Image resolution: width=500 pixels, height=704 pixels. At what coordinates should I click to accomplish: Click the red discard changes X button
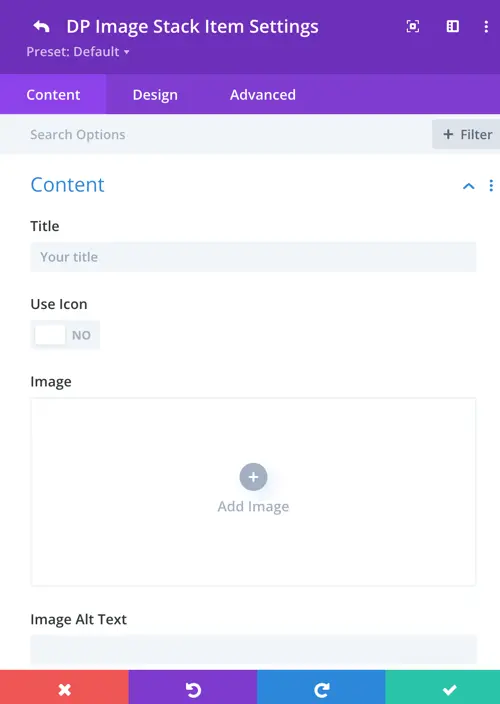click(x=64, y=687)
